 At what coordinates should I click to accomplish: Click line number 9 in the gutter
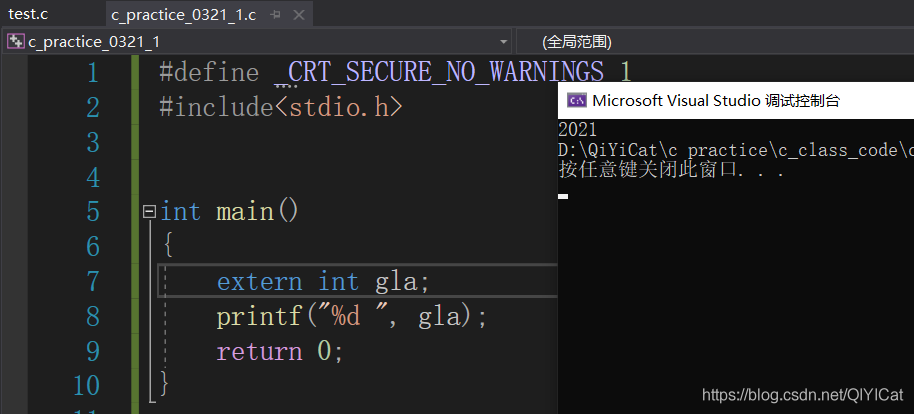coord(93,351)
